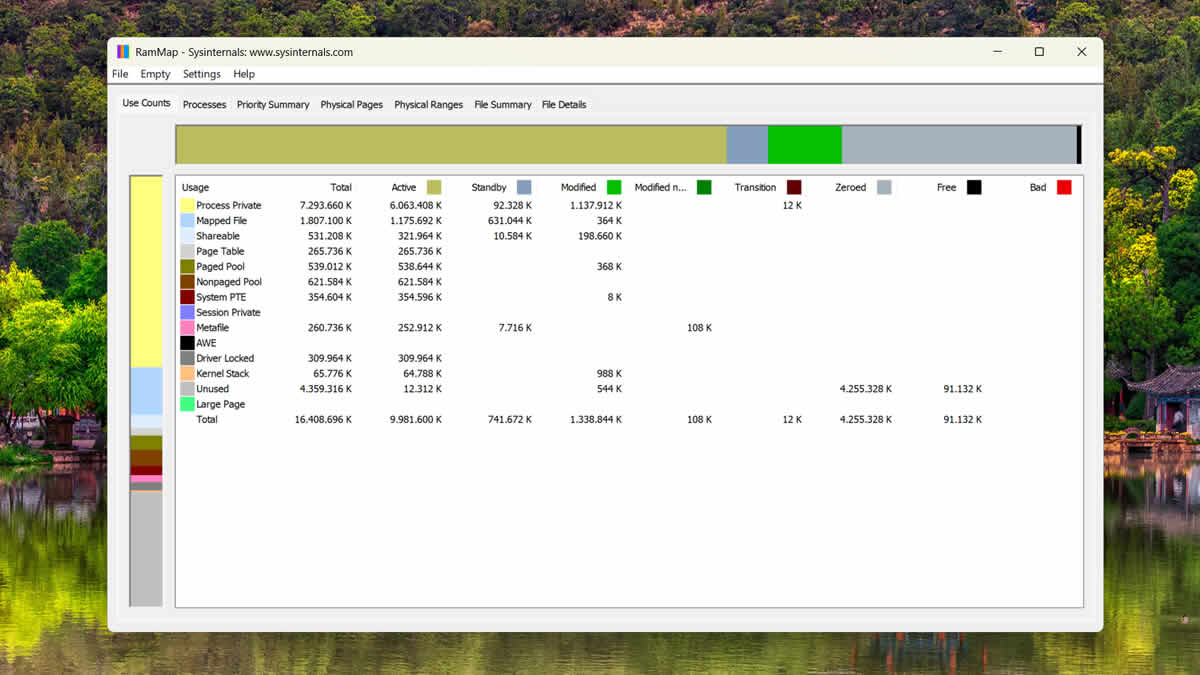Image resolution: width=1200 pixels, height=675 pixels.
Task: Click the Total row label at bottom
Action: (207, 419)
